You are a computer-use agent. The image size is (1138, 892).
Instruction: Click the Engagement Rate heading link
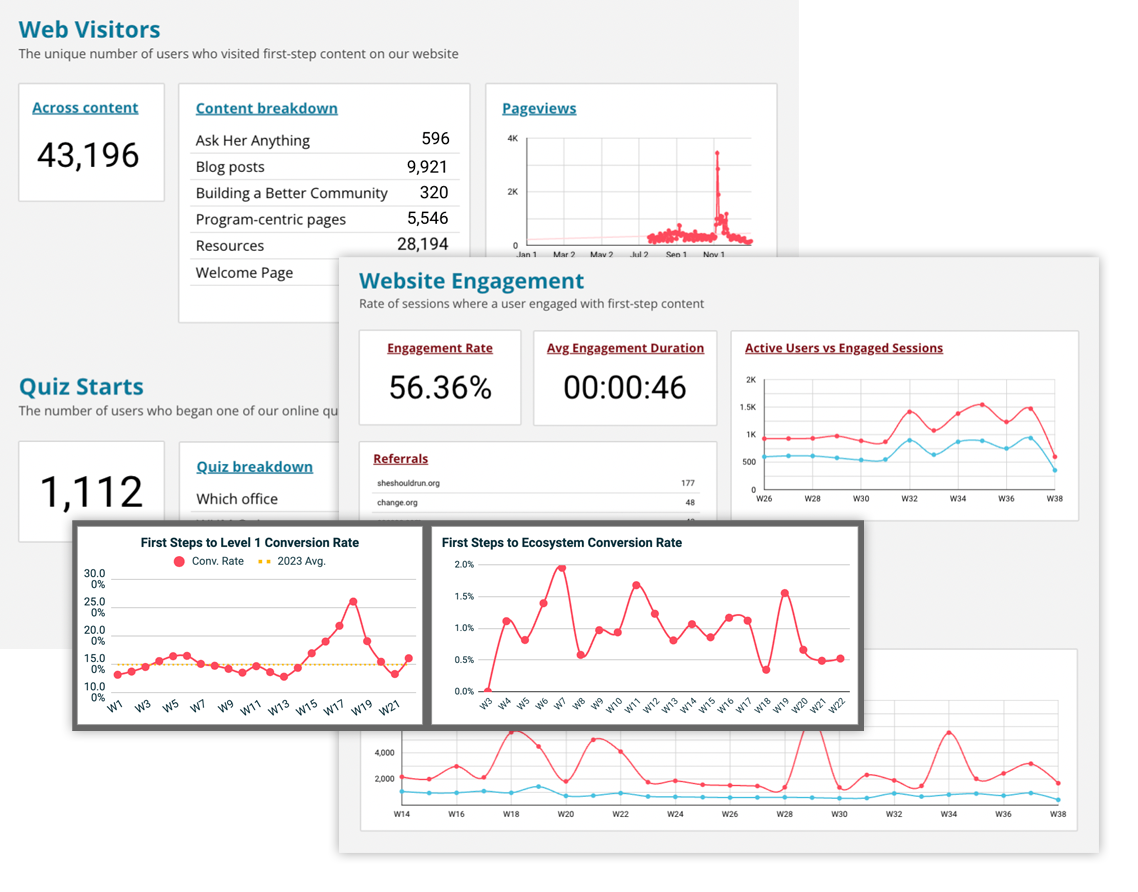coord(440,348)
